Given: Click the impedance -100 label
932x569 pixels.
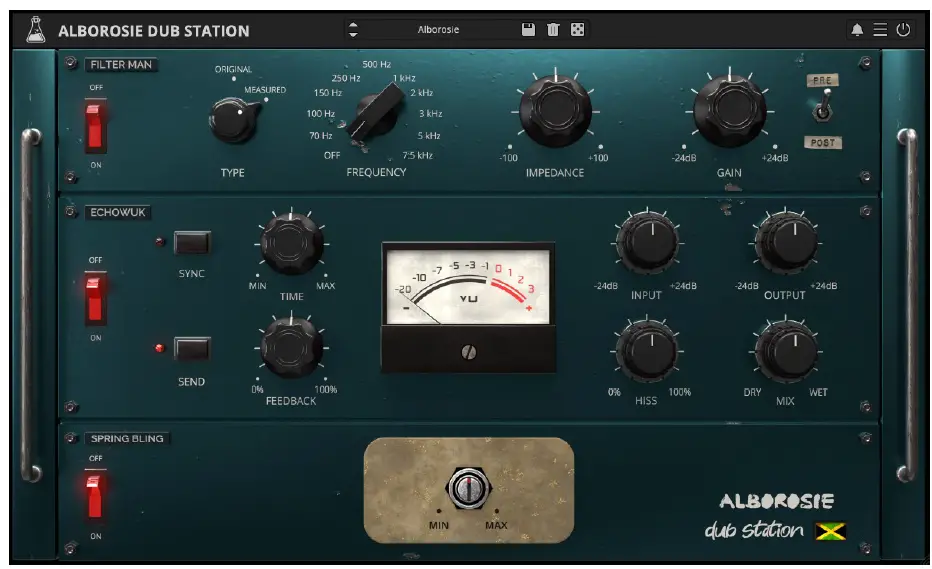Looking at the screenshot, I should click(508, 158).
